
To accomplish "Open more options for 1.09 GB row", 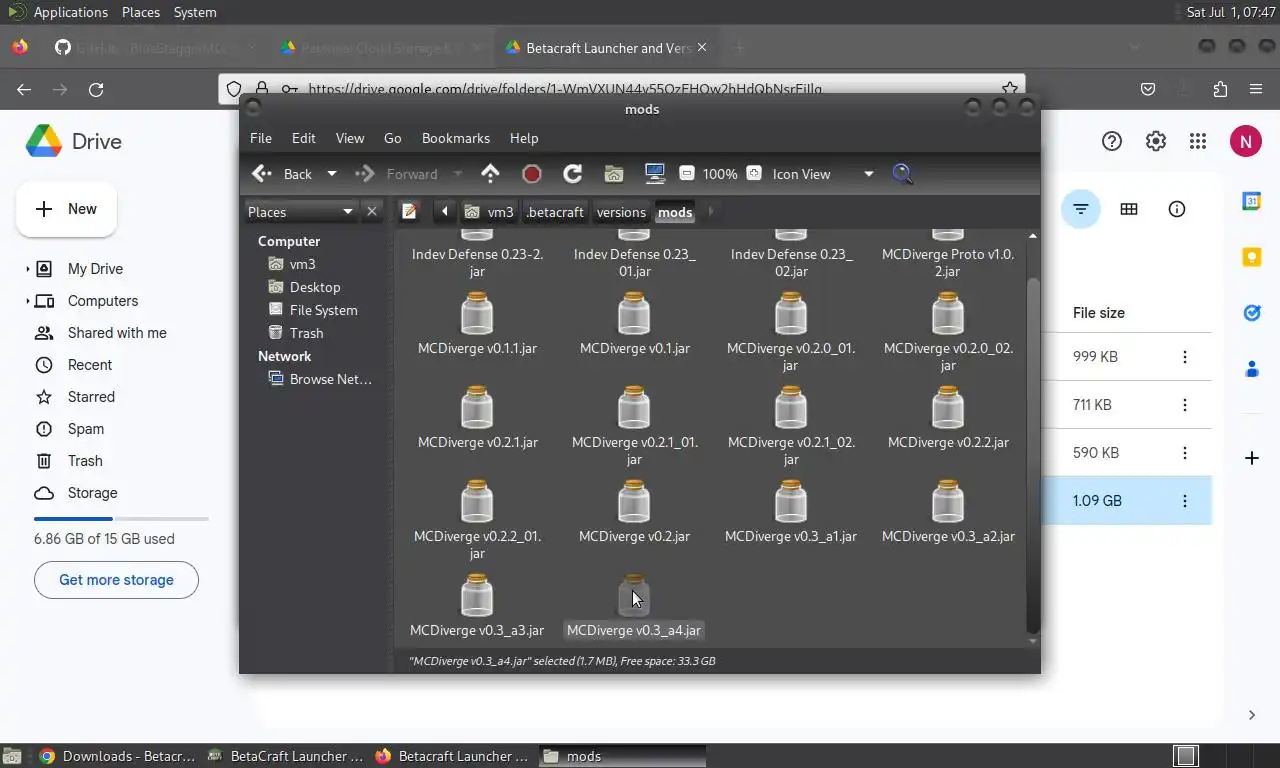I will point(1185,501).
